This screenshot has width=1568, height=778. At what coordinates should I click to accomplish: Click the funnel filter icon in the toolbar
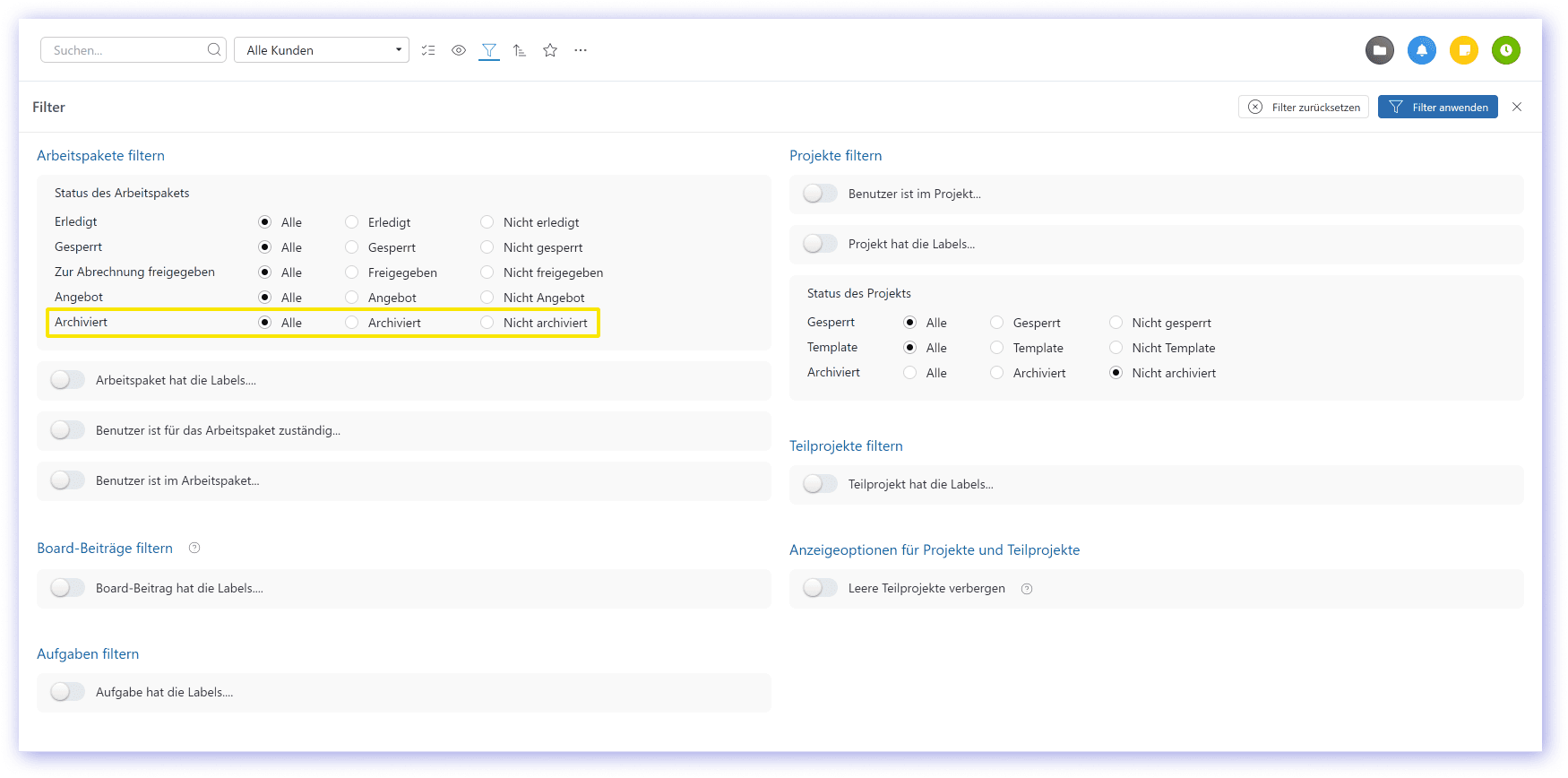coord(489,50)
